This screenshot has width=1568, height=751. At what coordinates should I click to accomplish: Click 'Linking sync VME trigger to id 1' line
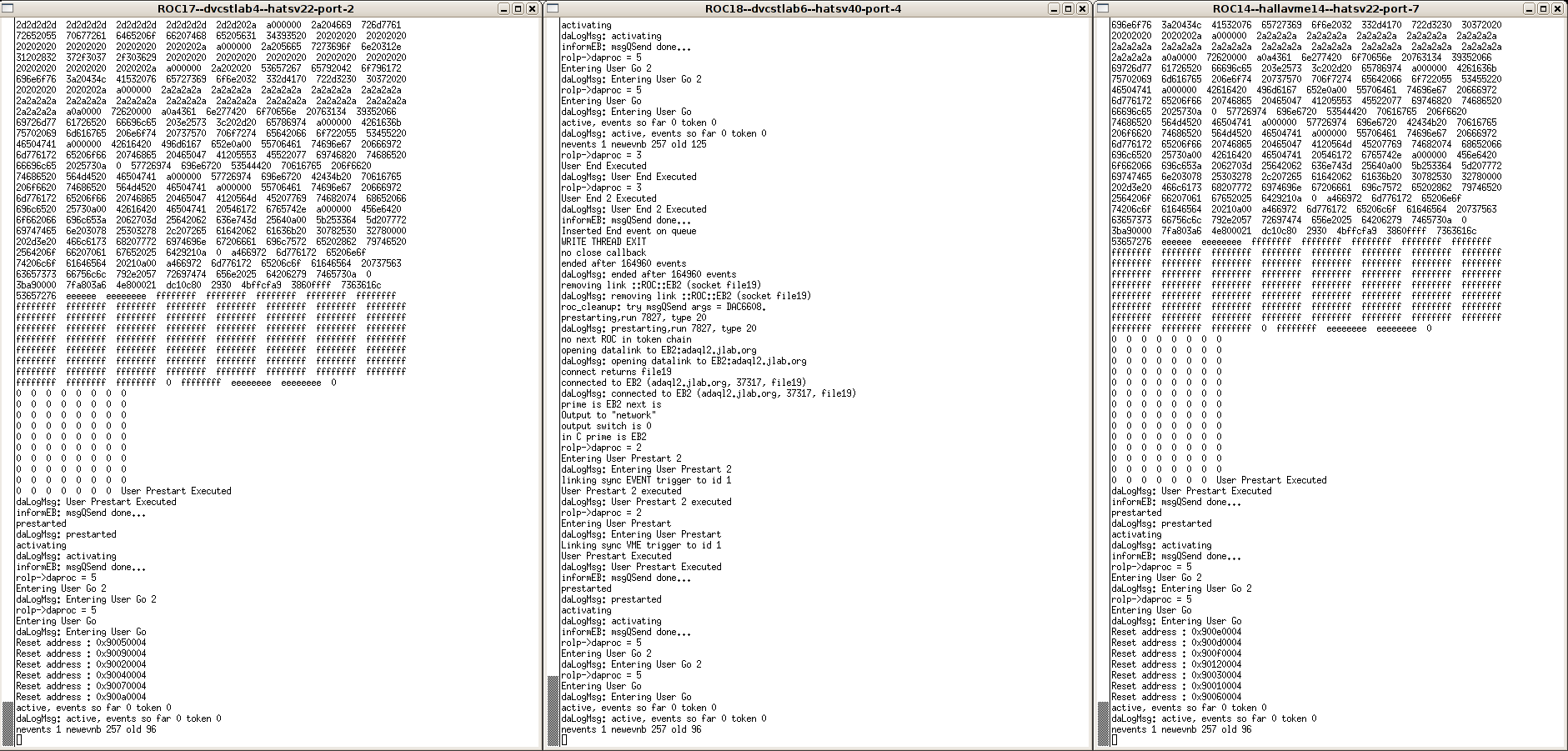click(641, 545)
